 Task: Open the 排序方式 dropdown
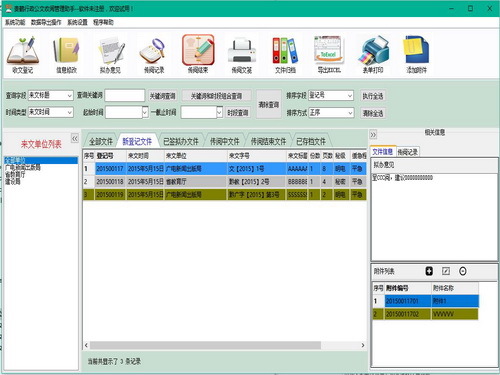(x=350, y=113)
